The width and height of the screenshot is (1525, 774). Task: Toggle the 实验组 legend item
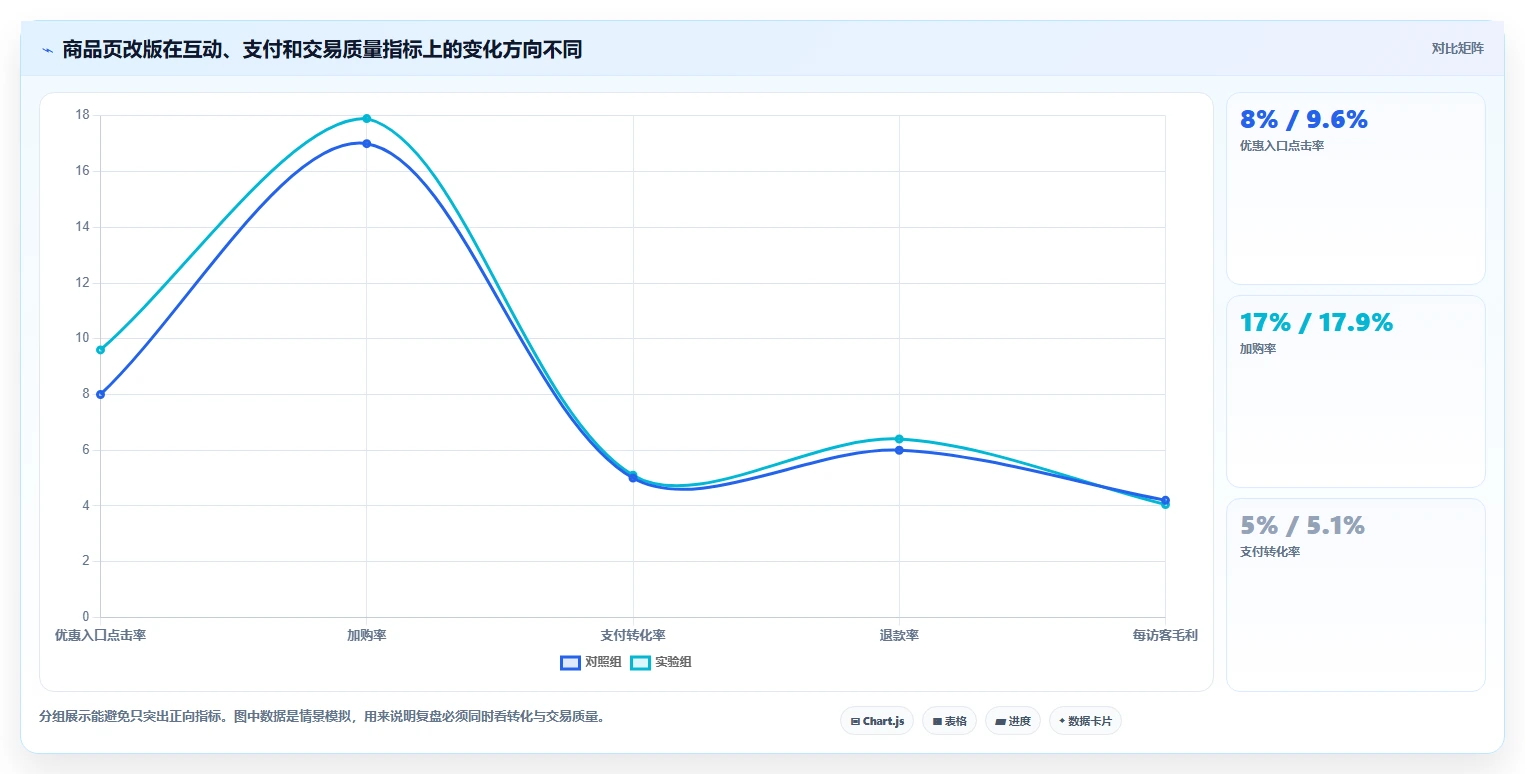661,662
